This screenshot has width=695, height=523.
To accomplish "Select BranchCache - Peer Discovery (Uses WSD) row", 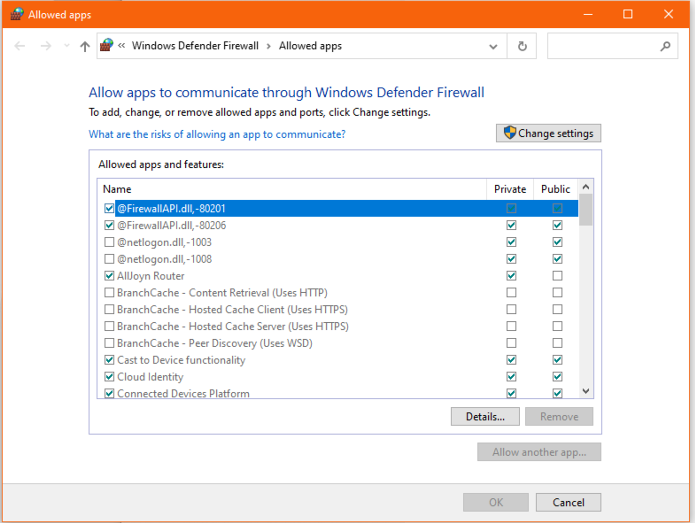I will pyautogui.click(x=338, y=343).
